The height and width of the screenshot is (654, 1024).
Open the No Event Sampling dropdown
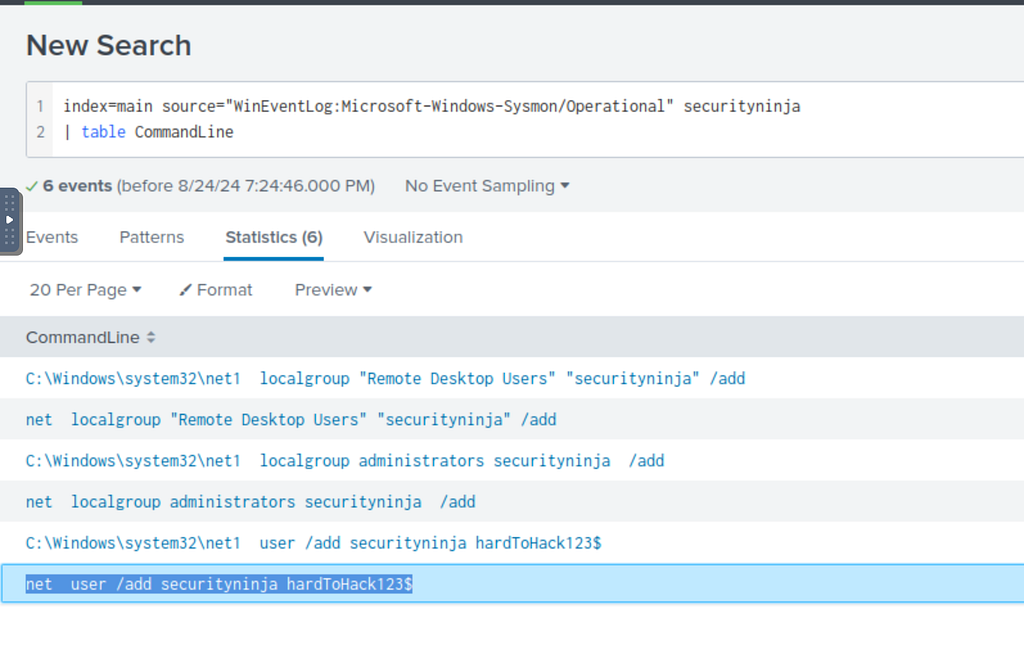pos(487,186)
